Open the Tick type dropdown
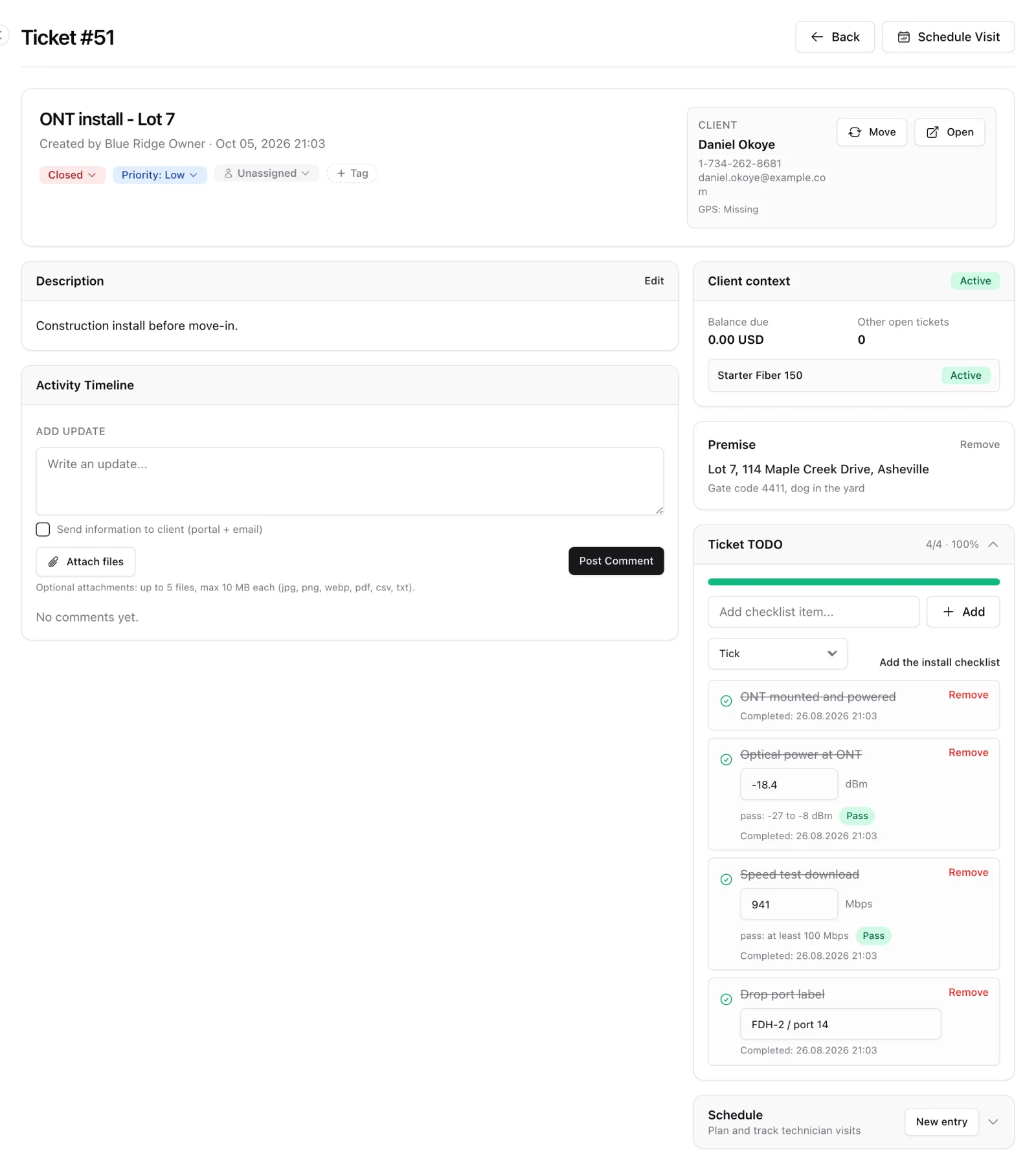This screenshot has width=1036, height=1170. click(x=777, y=653)
